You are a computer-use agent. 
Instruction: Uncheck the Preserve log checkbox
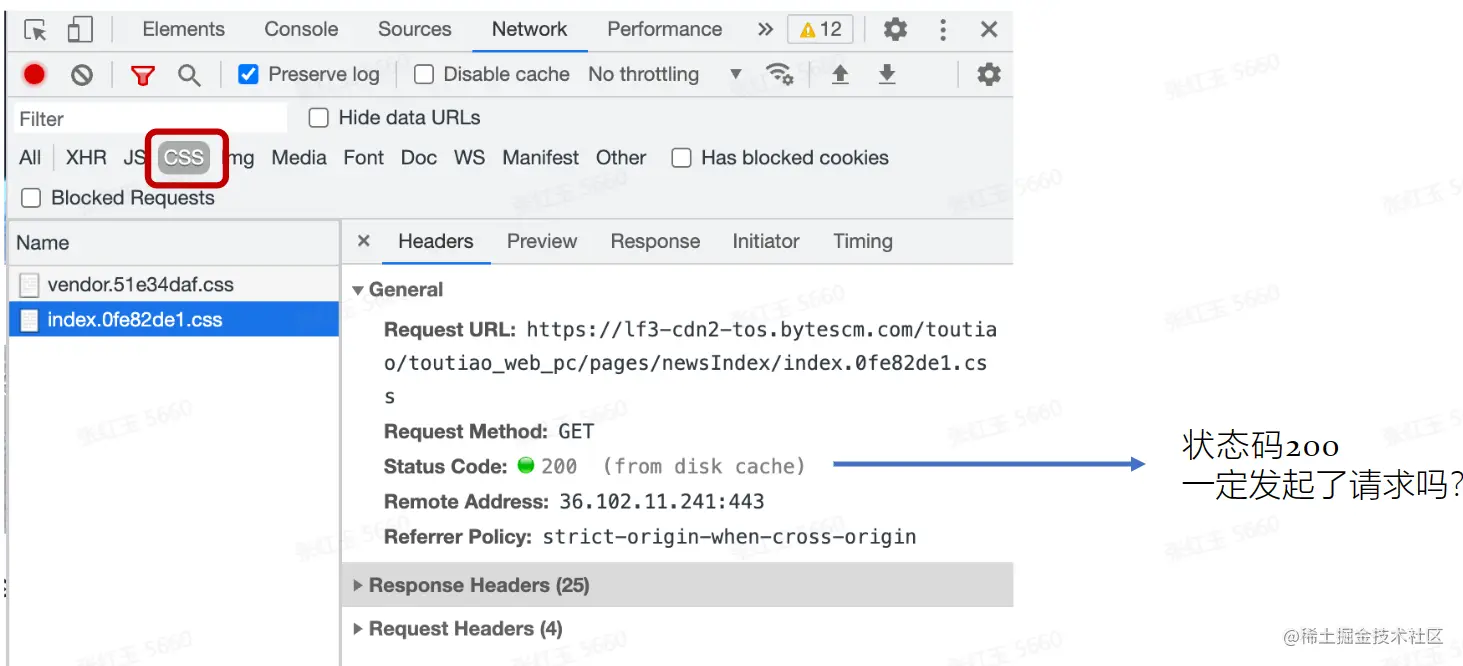pos(249,74)
